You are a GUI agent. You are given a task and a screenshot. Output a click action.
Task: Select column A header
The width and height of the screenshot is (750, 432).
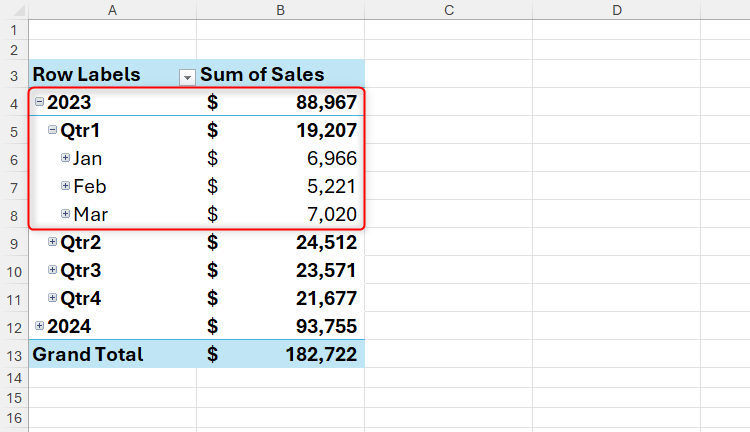coord(112,10)
